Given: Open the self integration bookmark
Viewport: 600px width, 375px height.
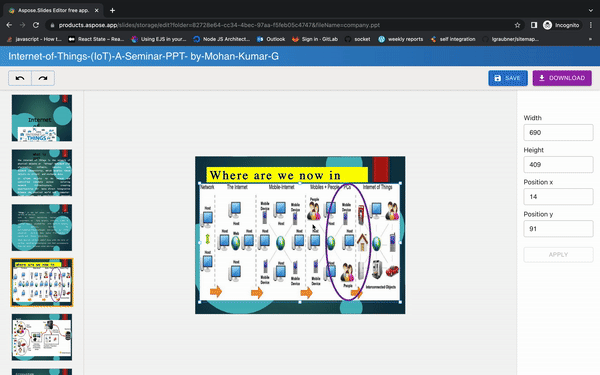Looking at the screenshot, I should point(453,39).
